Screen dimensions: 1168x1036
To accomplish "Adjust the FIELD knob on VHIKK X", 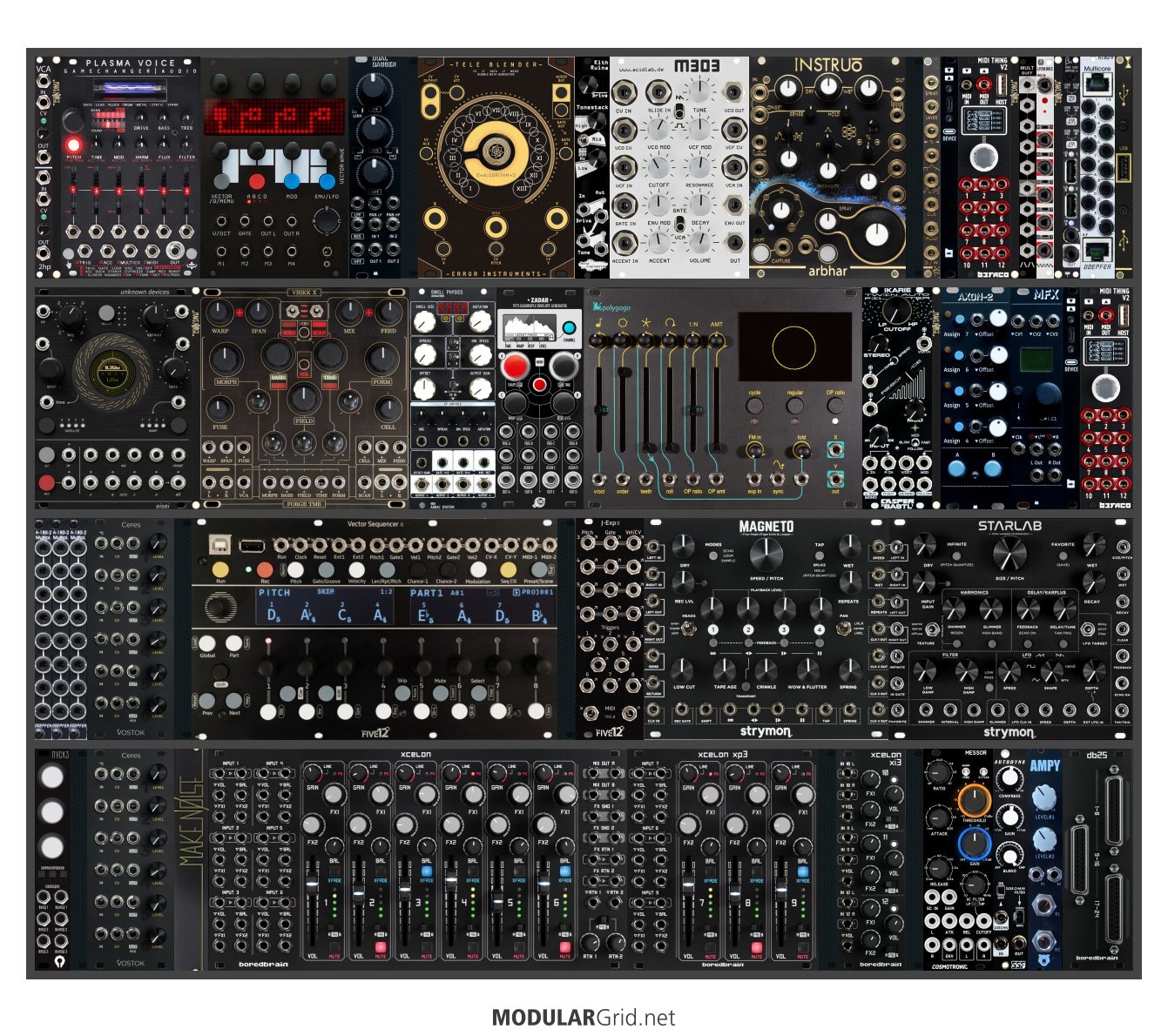I will point(303,400).
